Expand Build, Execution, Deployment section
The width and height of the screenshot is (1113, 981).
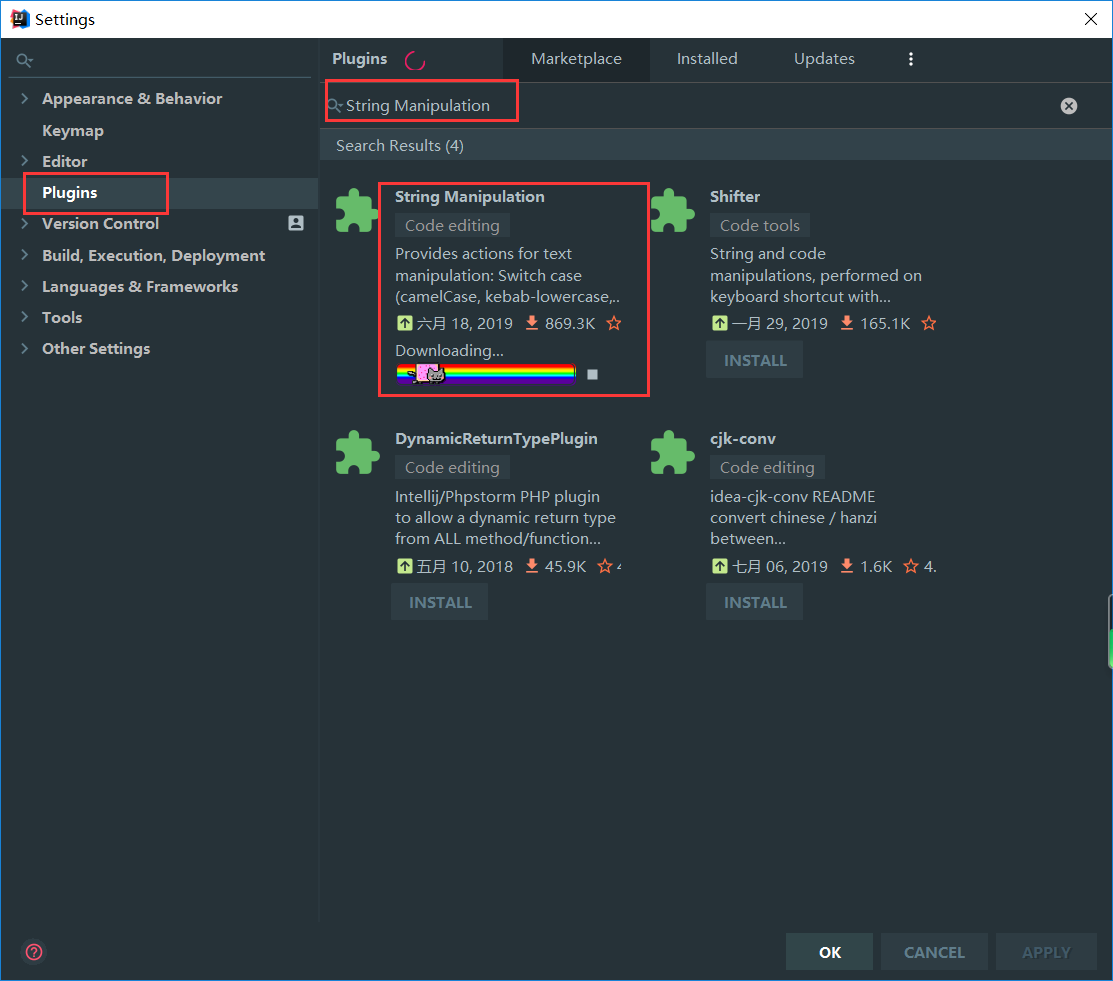25,256
